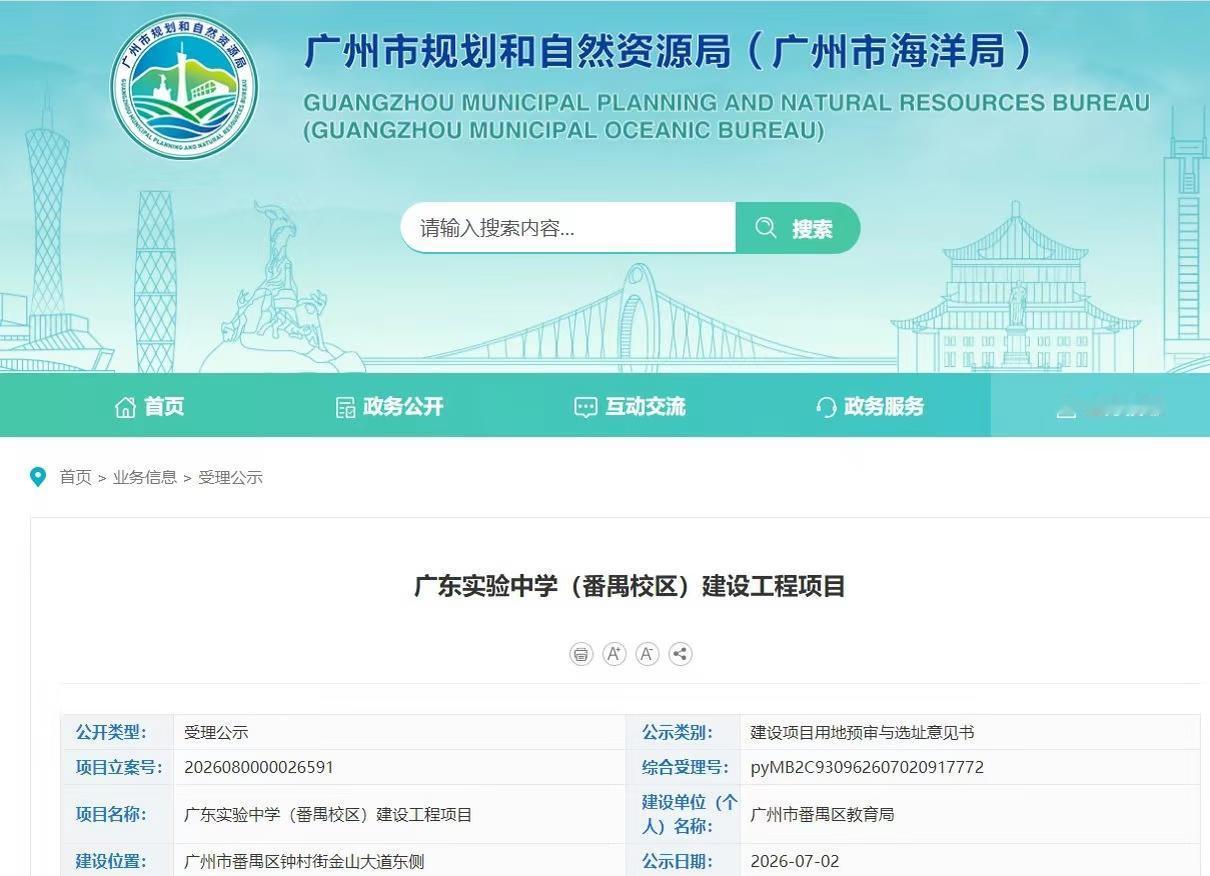This screenshot has height=876, width=1210.
Task: Click the share icon under the title
Action: tap(680, 654)
